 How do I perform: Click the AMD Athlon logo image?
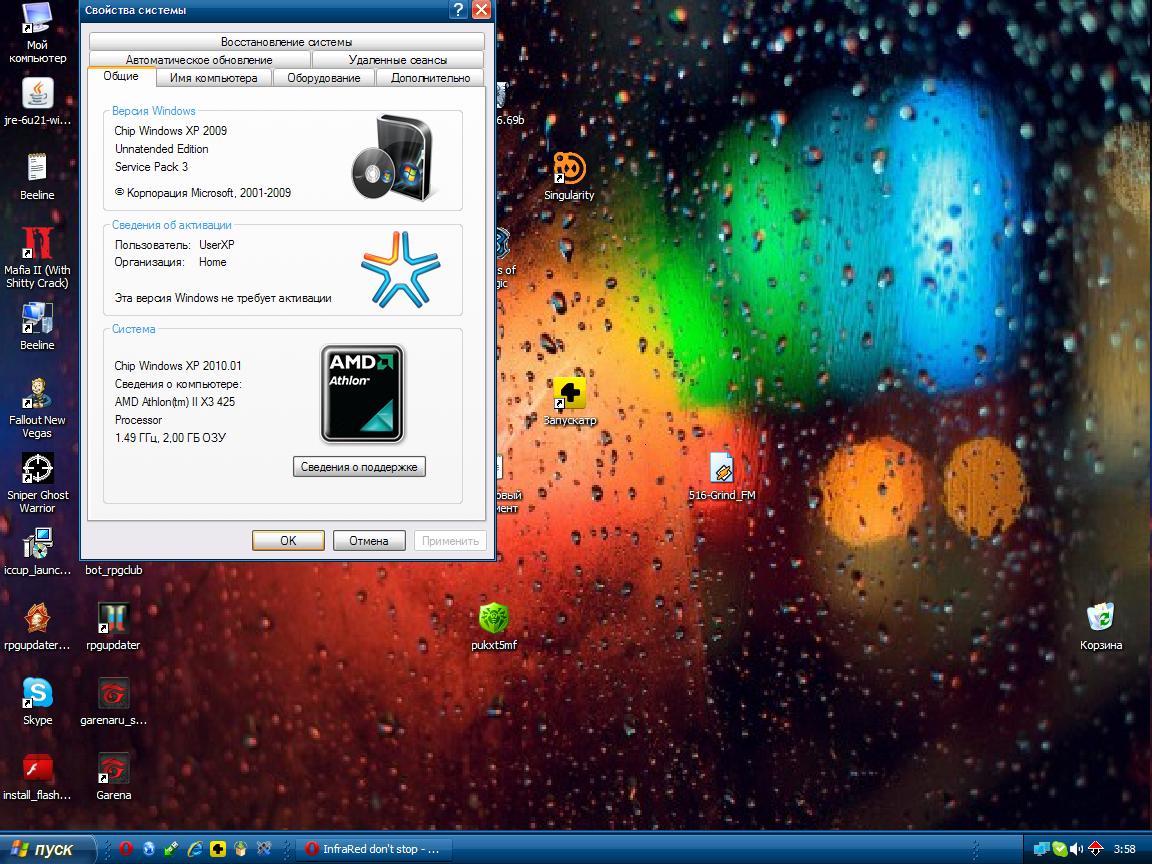click(362, 394)
